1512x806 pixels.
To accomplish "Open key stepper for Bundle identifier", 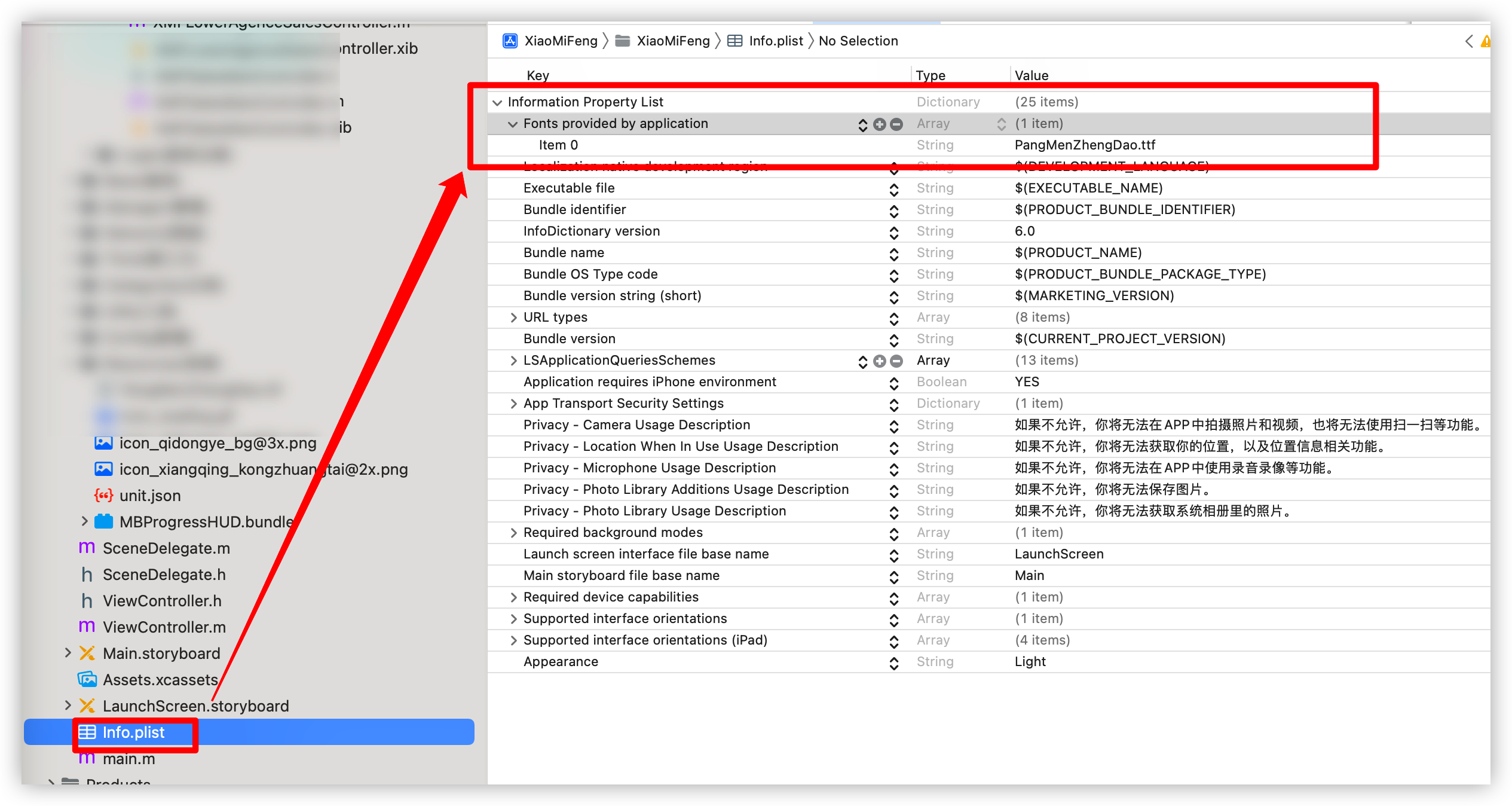I will pos(894,210).
